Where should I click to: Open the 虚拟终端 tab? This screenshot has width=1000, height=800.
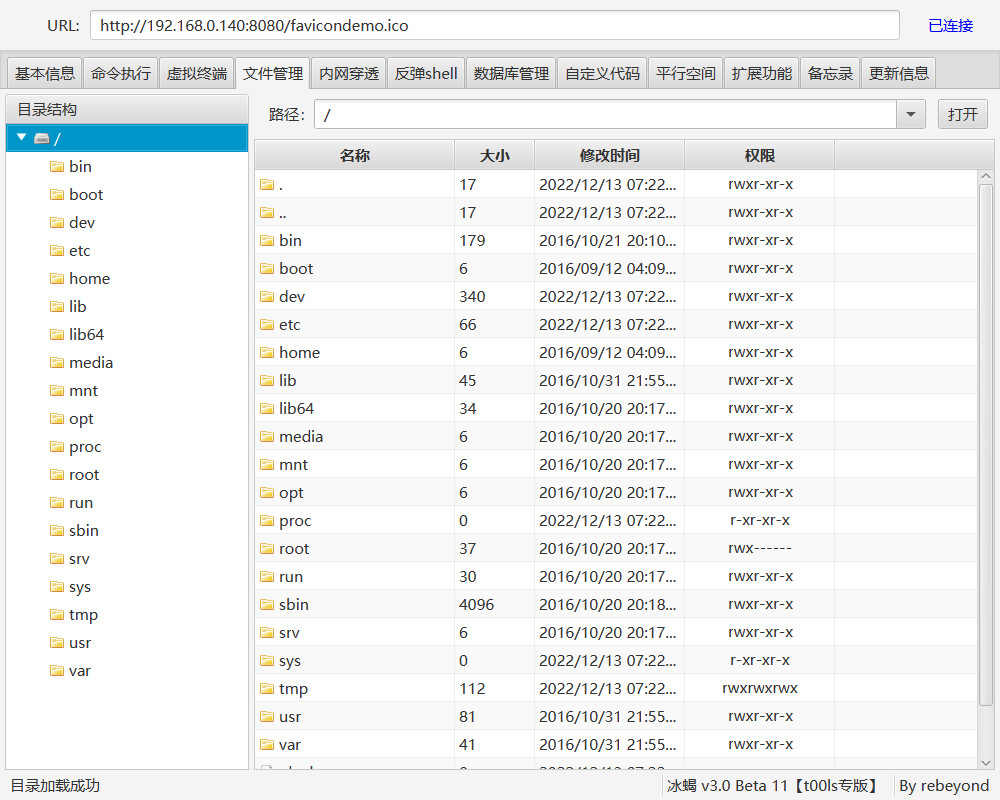[x=196, y=73]
